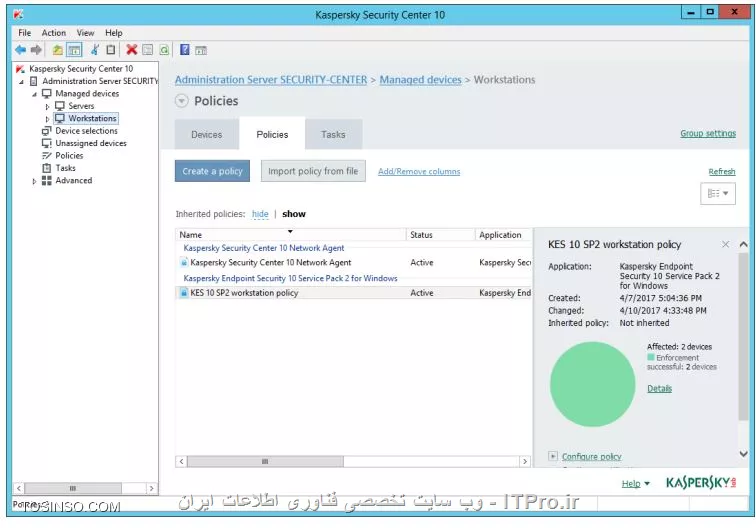The width and height of the screenshot is (756, 528).
Task: Open the Group settings link
Action: tap(708, 134)
